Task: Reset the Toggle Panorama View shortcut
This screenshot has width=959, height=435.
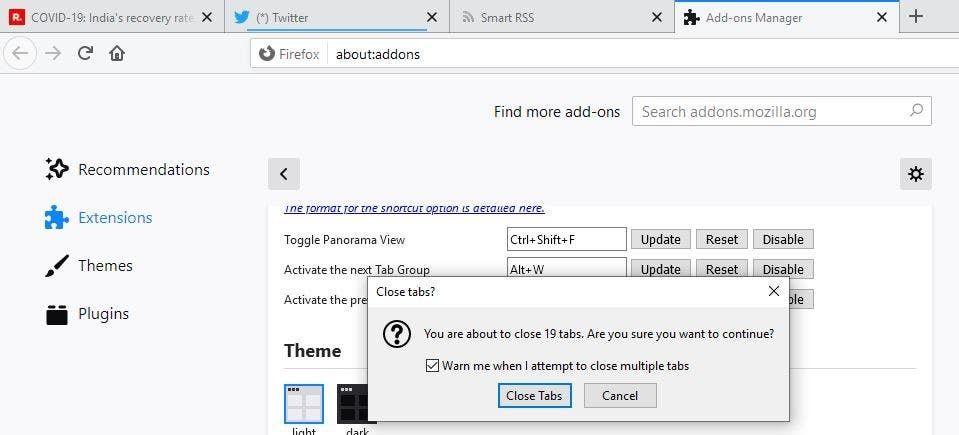Action: click(722, 239)
